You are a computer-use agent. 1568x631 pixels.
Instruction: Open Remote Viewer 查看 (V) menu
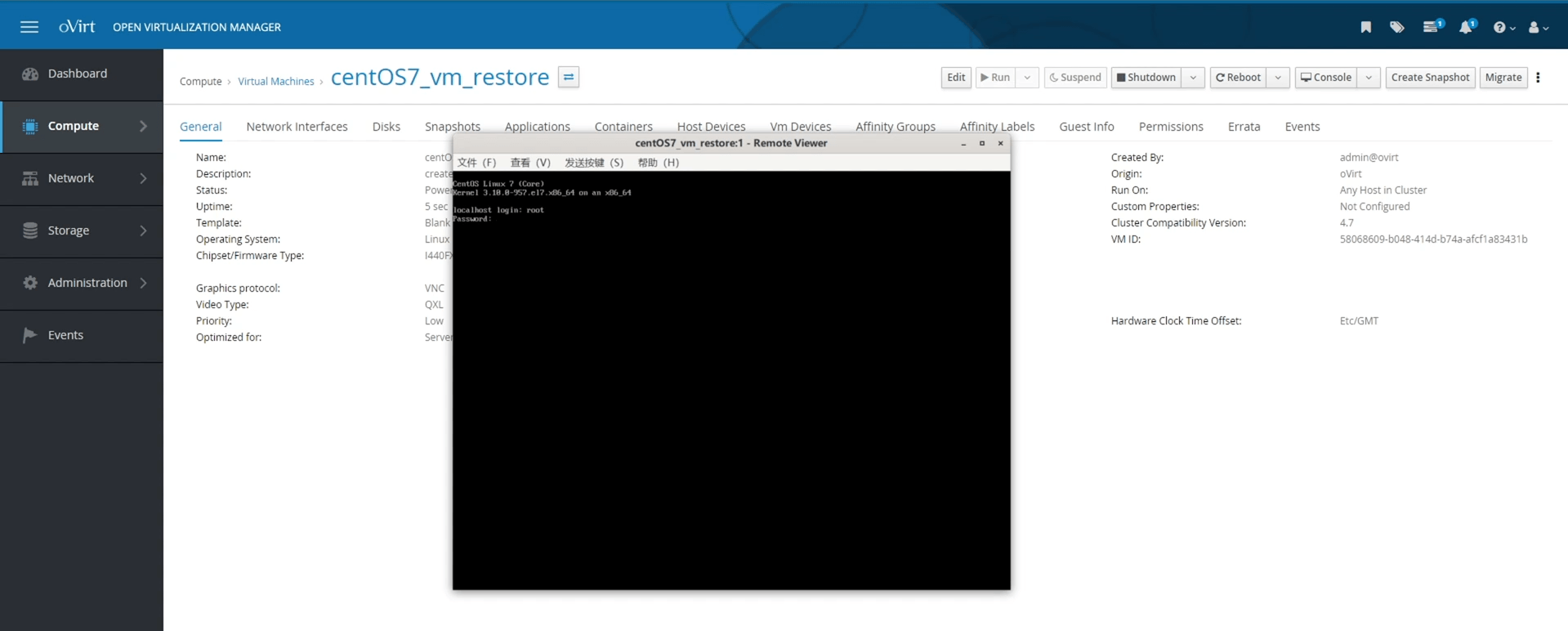[x=530, y=163]
